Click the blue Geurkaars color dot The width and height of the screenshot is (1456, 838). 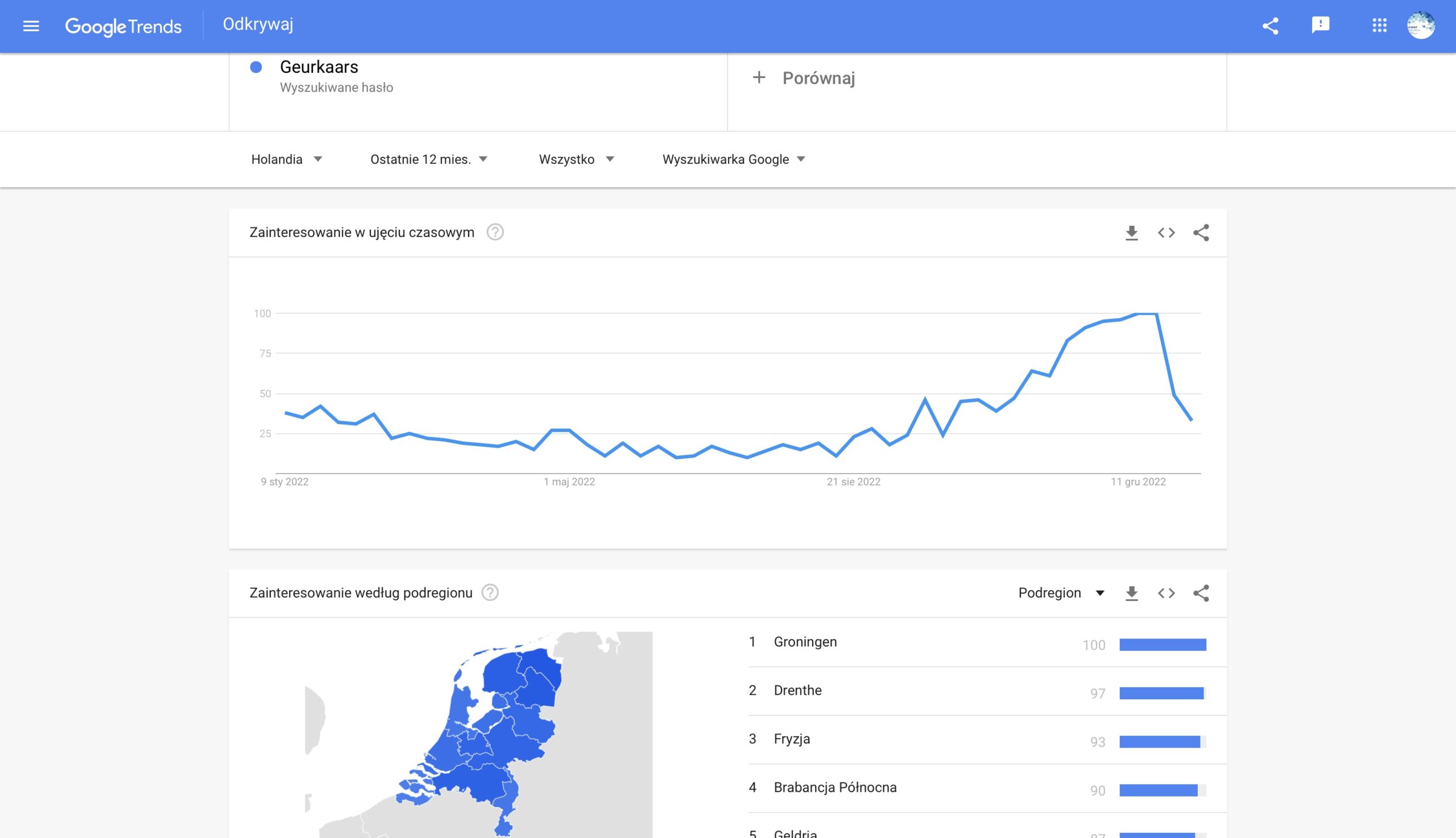tap(256, 67)
